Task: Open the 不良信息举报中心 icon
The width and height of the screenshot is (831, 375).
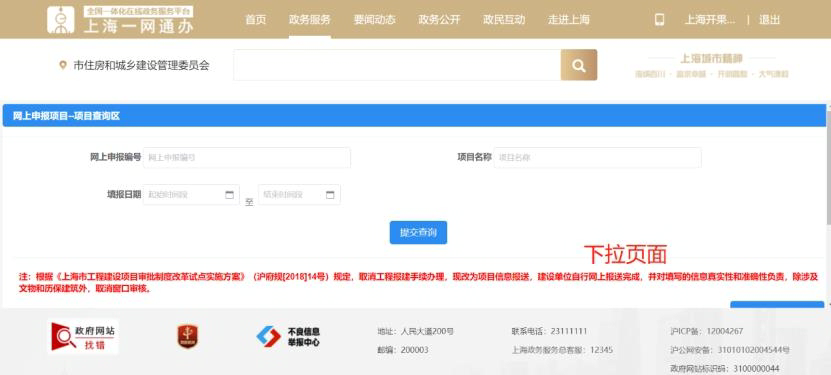Action: (288, 337)
